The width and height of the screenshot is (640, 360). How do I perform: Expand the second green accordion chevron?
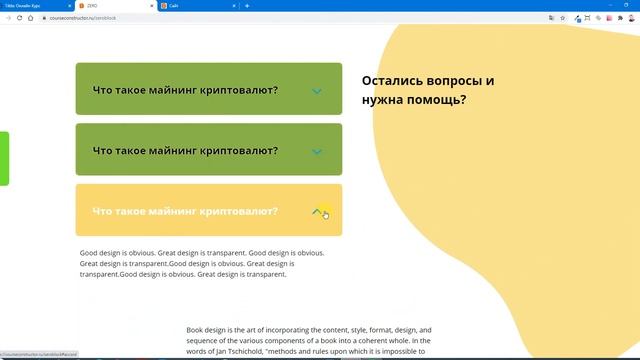317,151
